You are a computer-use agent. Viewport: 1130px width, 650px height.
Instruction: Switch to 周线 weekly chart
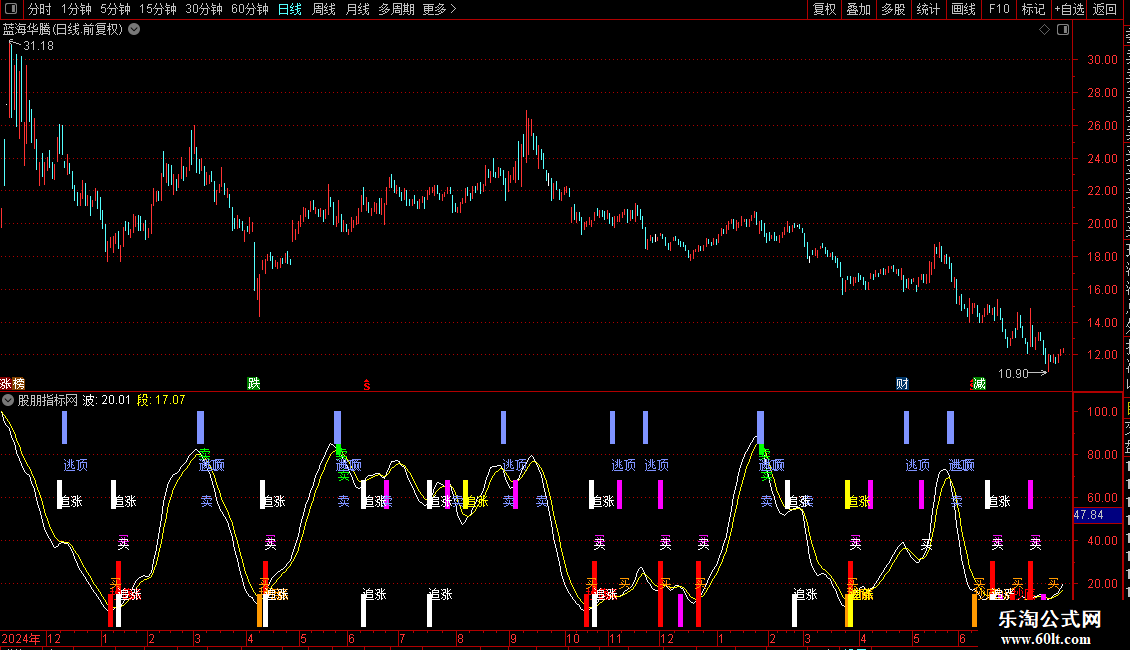(324, 9)
